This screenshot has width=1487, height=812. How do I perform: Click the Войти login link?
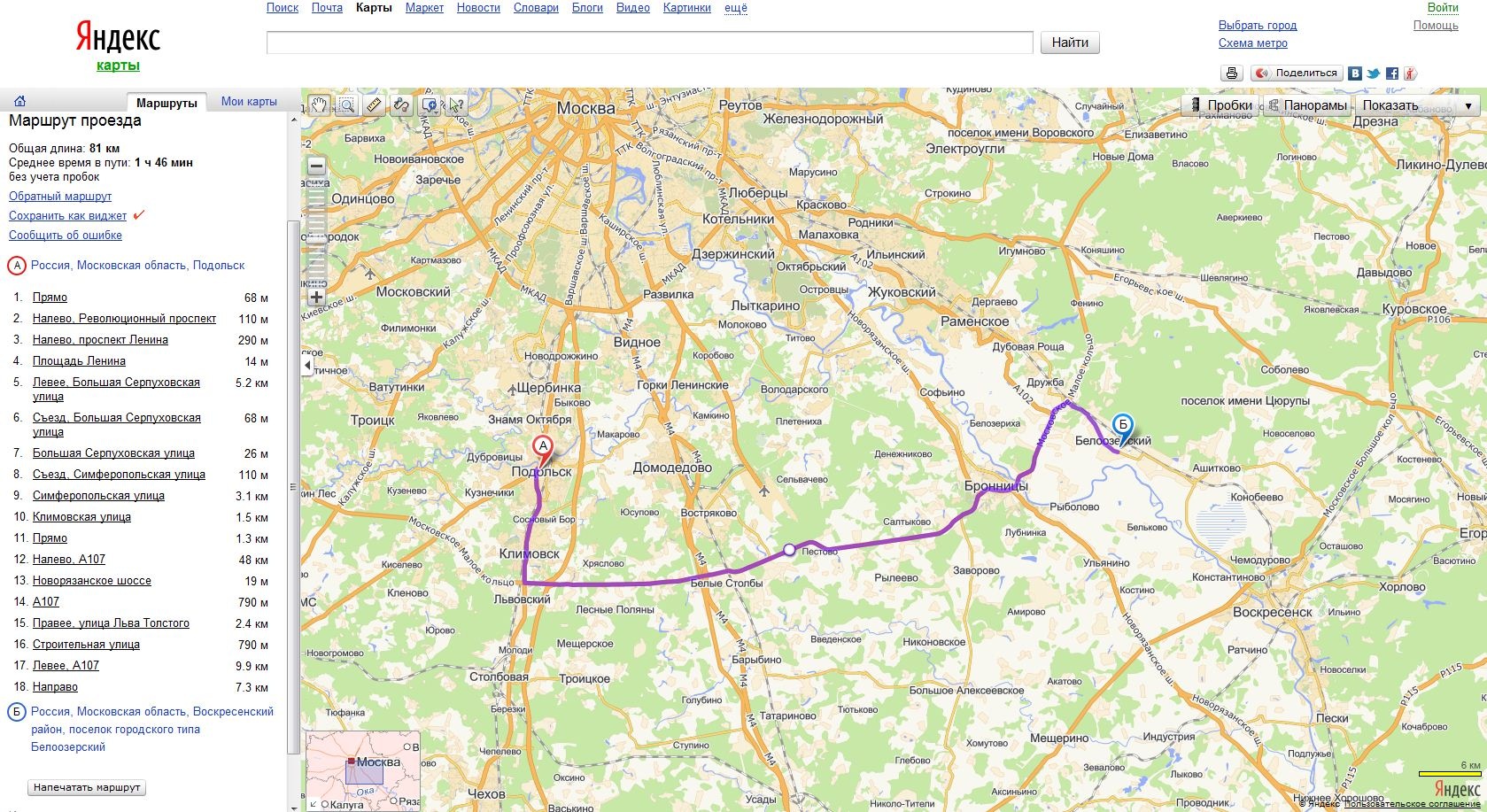(1443, 8)
